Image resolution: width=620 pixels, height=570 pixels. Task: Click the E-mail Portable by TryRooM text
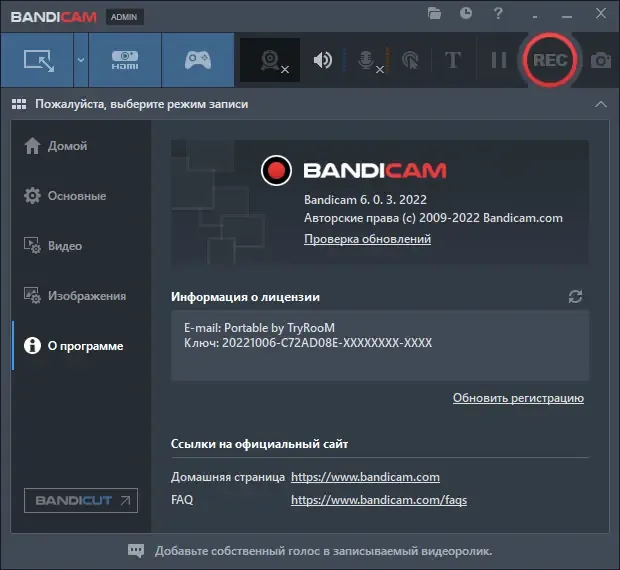(x=259, y=328)
